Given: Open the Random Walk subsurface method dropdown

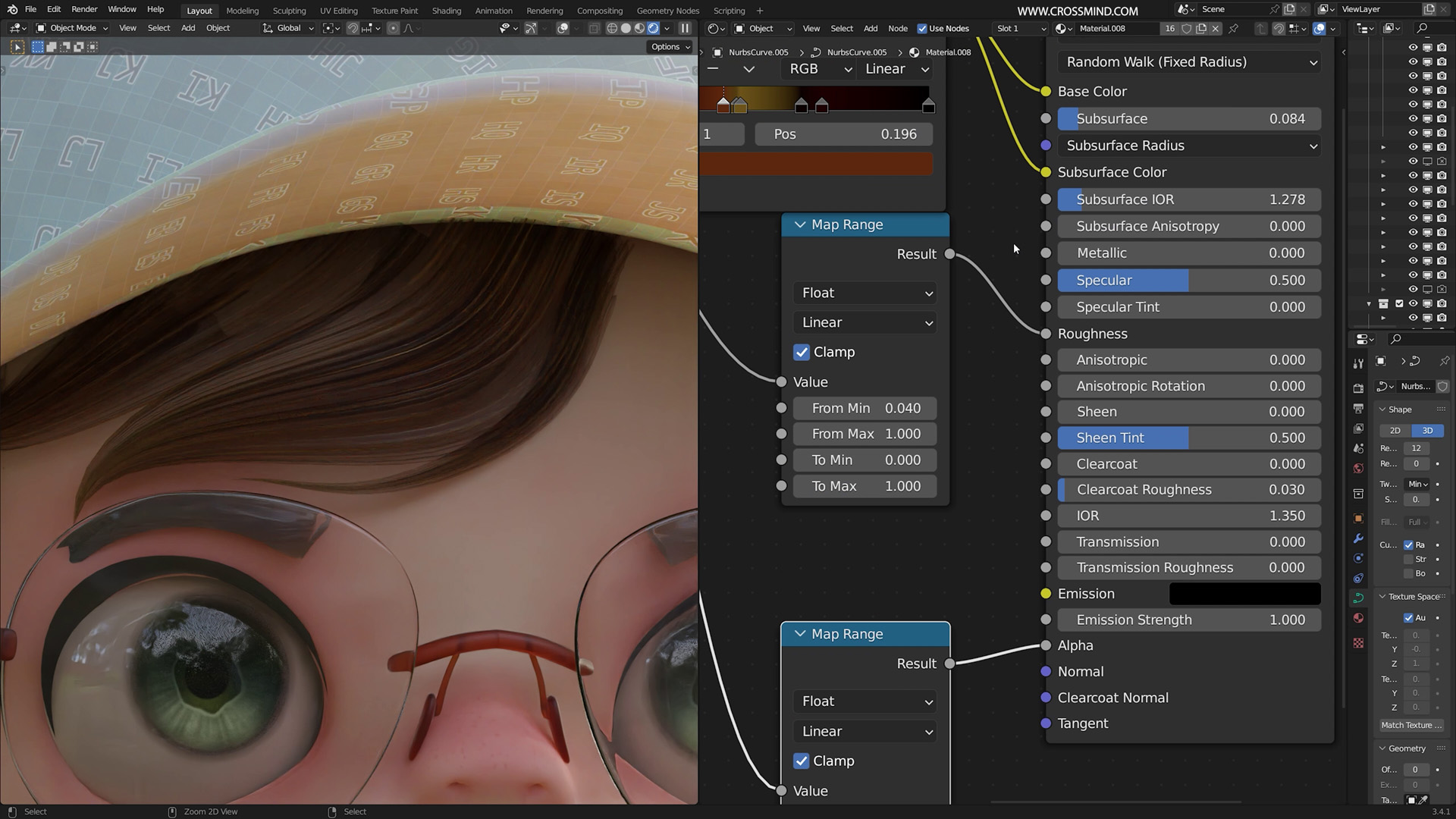Looking at the screenshot, I should point(1190,62).
